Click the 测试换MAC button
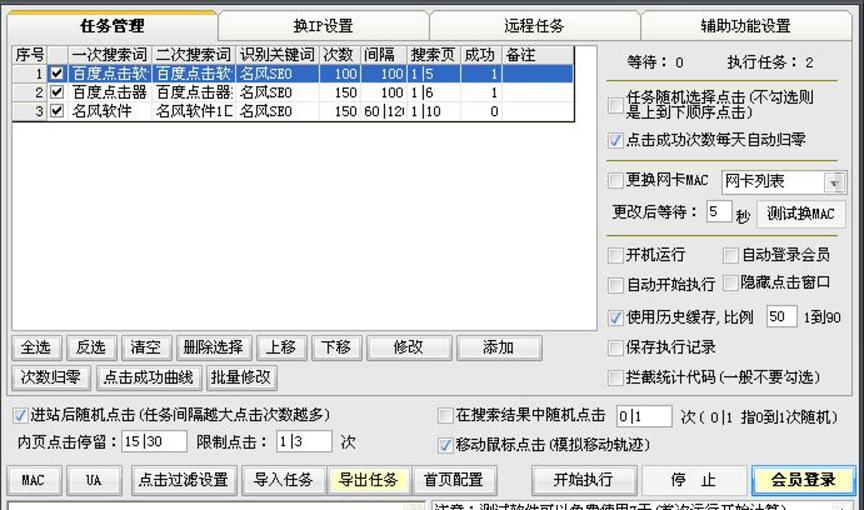864x510 pixels. 801,214
